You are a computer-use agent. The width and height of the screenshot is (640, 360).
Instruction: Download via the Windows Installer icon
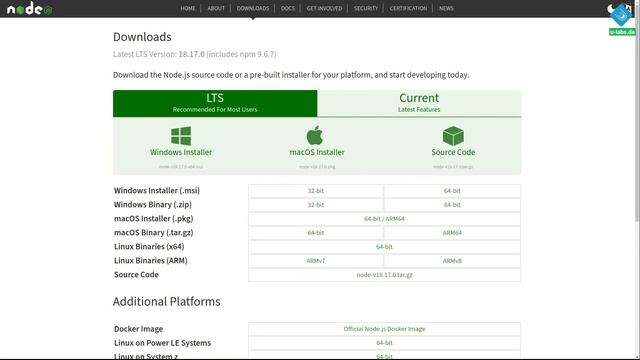(181, 136)
